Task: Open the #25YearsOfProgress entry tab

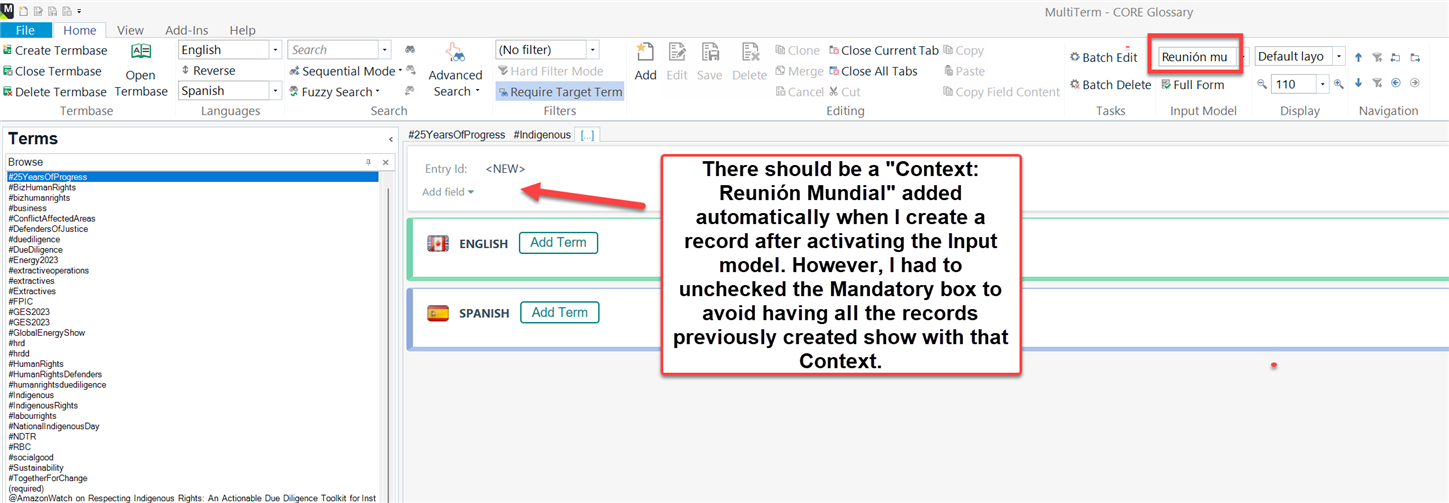Action: [x=456, y=135]
